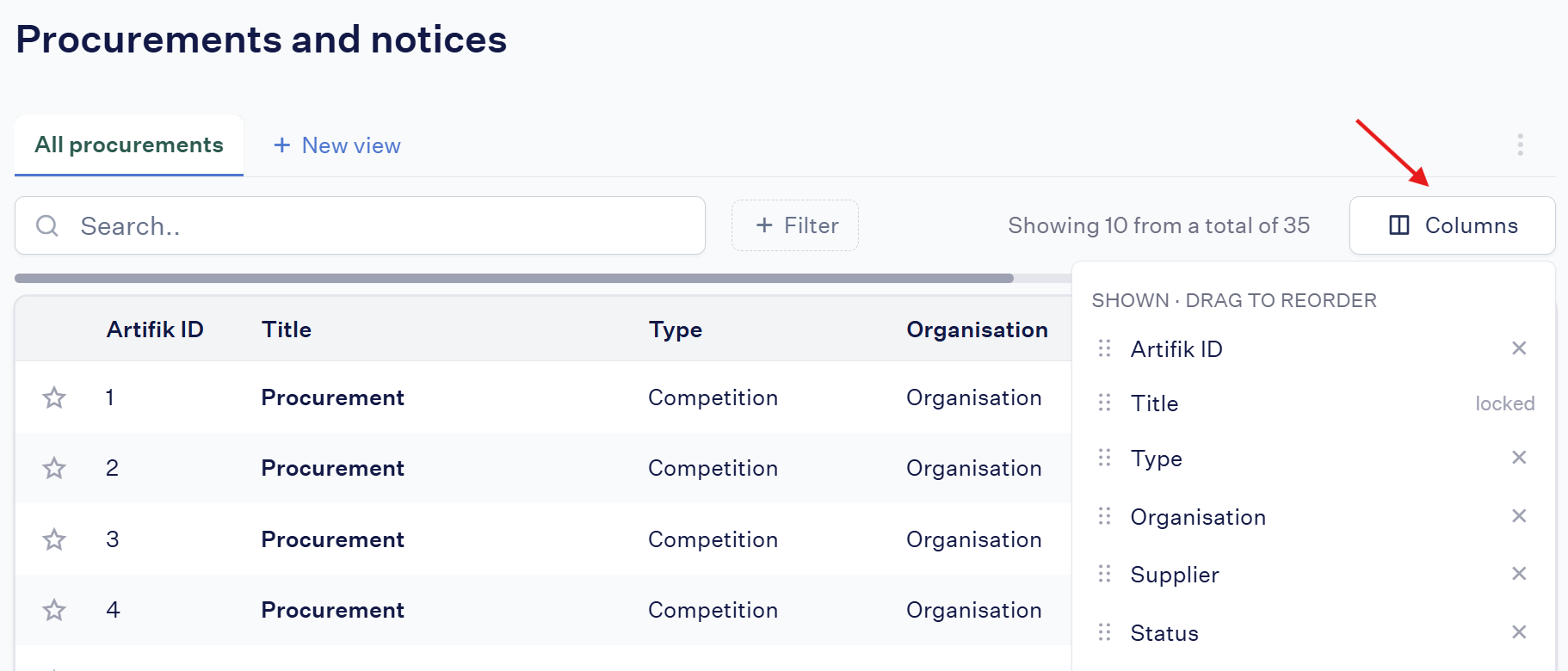Remove Status column from shown list
The image size is (1568, 671).
coord(1519,632)
